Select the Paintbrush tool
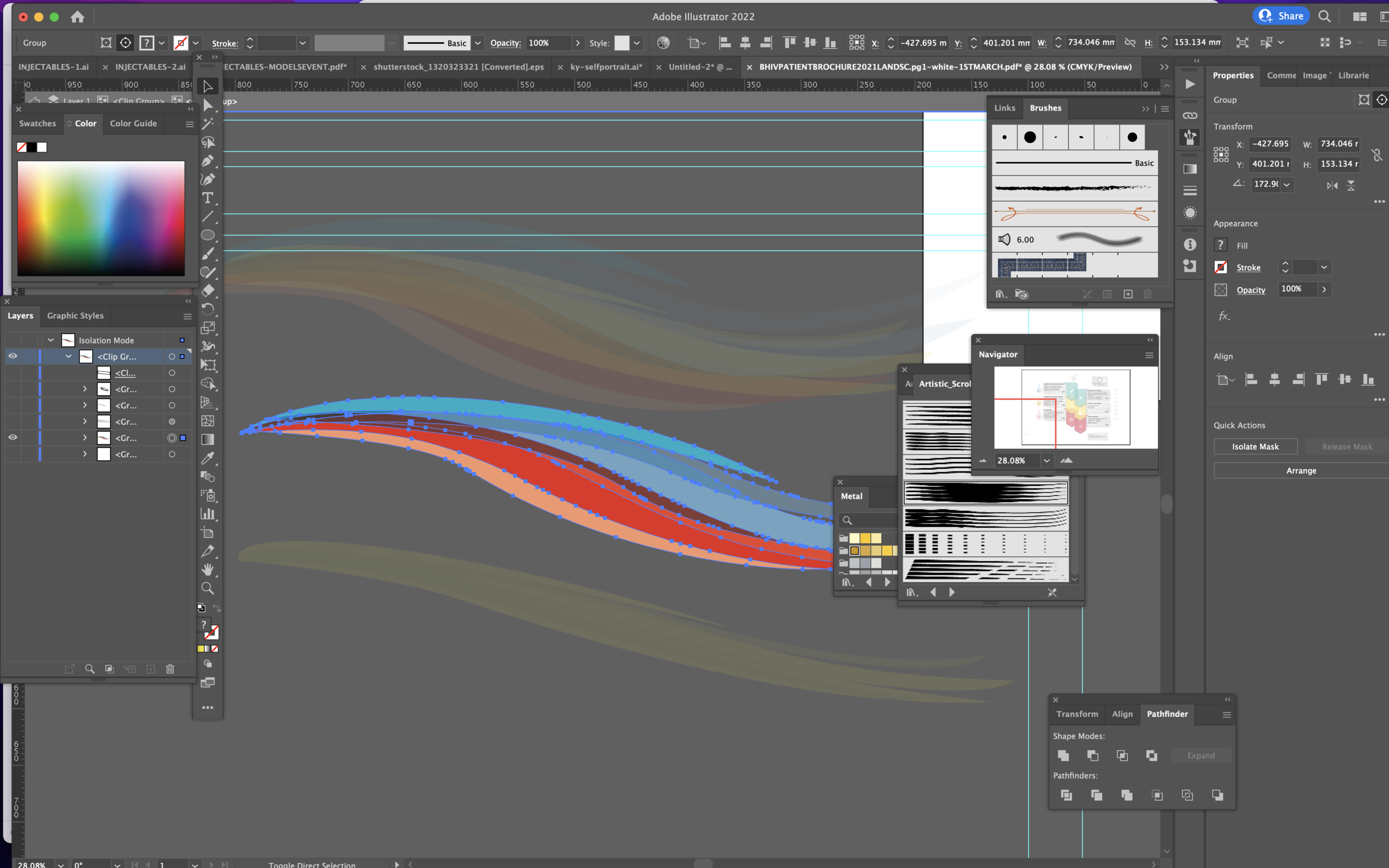This screenshot has height=868, width=1389. pos(208,253)
